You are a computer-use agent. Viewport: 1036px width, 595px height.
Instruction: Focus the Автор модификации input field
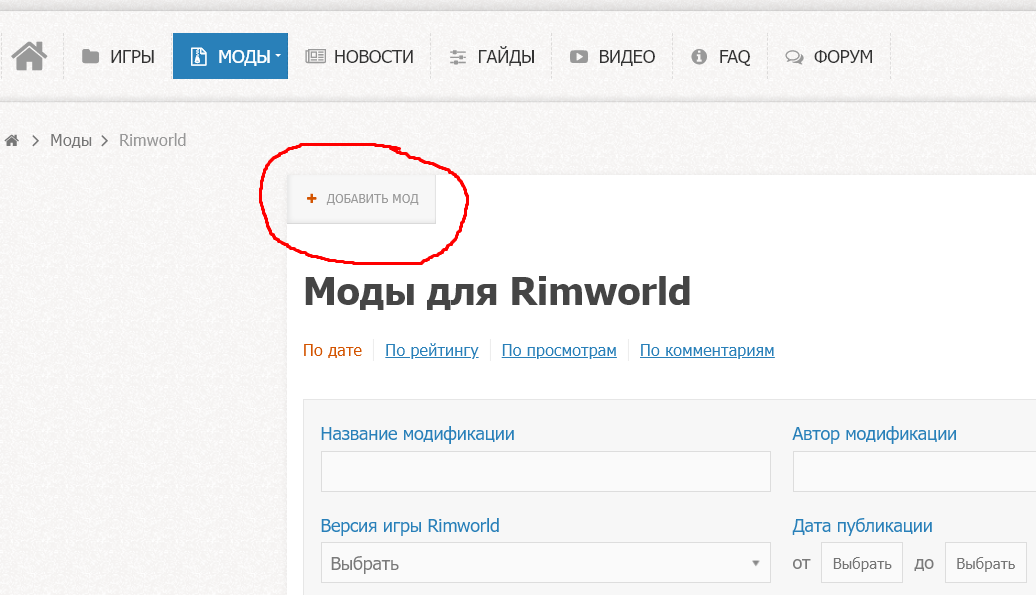pos(914,472)
